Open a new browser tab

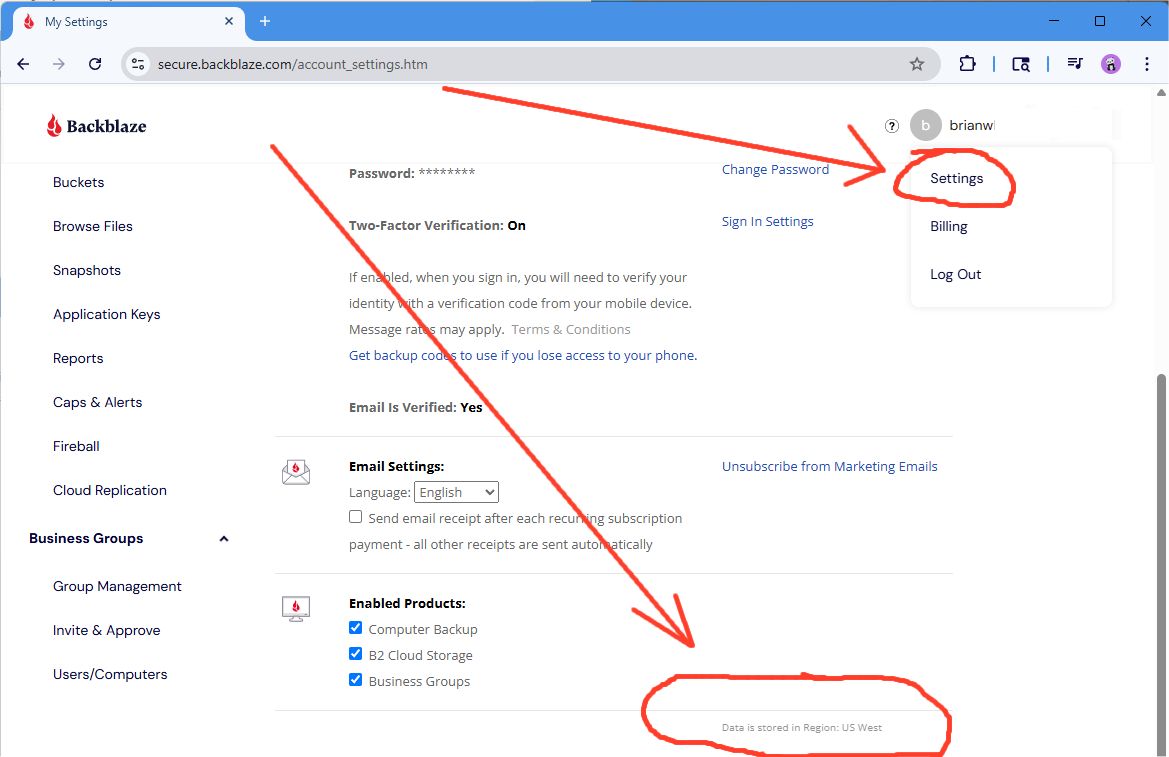[265, 21]
